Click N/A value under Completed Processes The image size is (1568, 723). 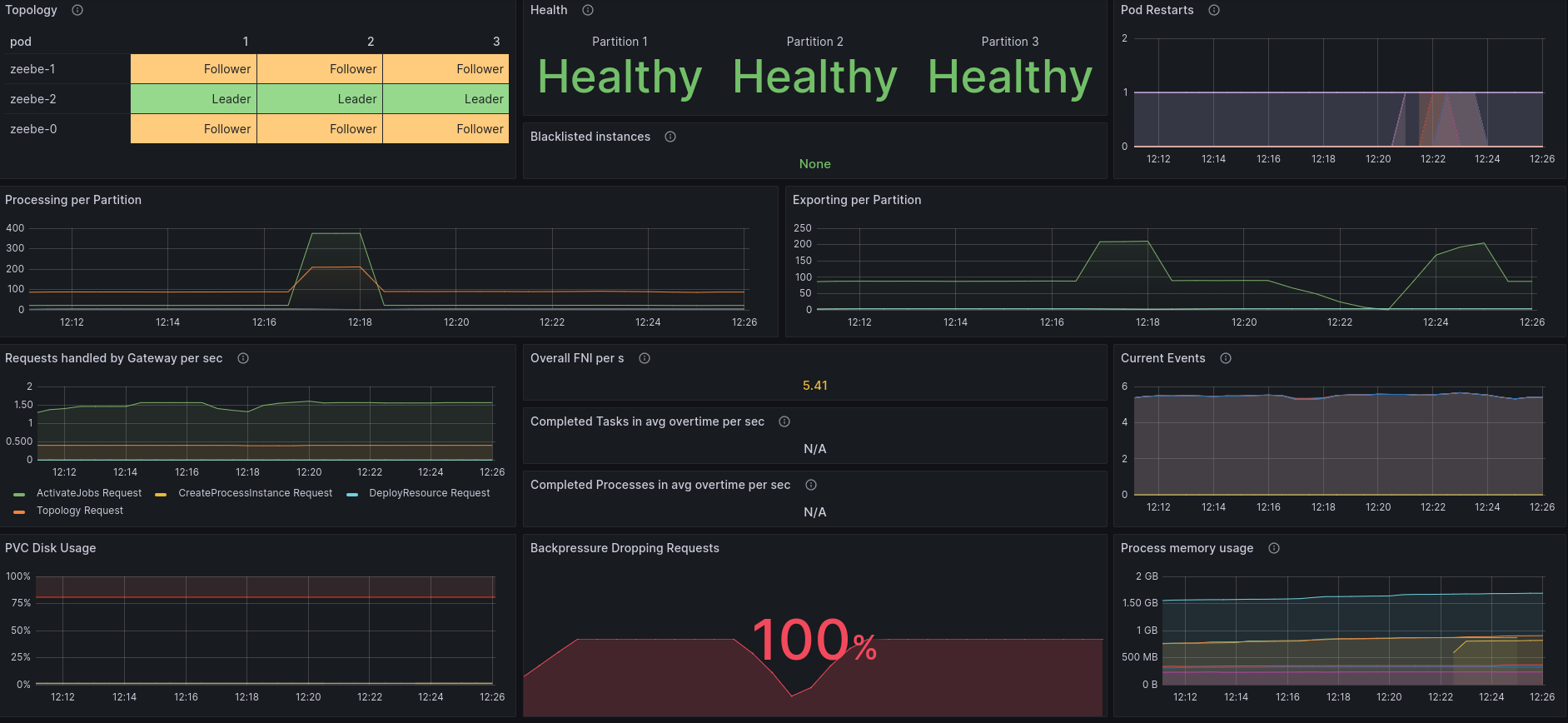pos(814,512)
